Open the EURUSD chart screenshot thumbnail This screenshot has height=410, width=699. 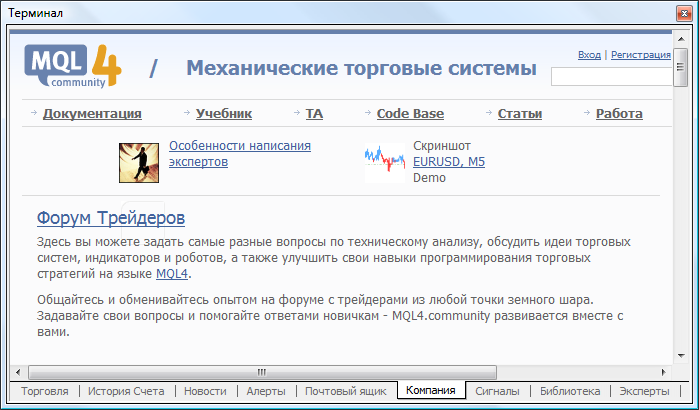click(x=385, y=163)
